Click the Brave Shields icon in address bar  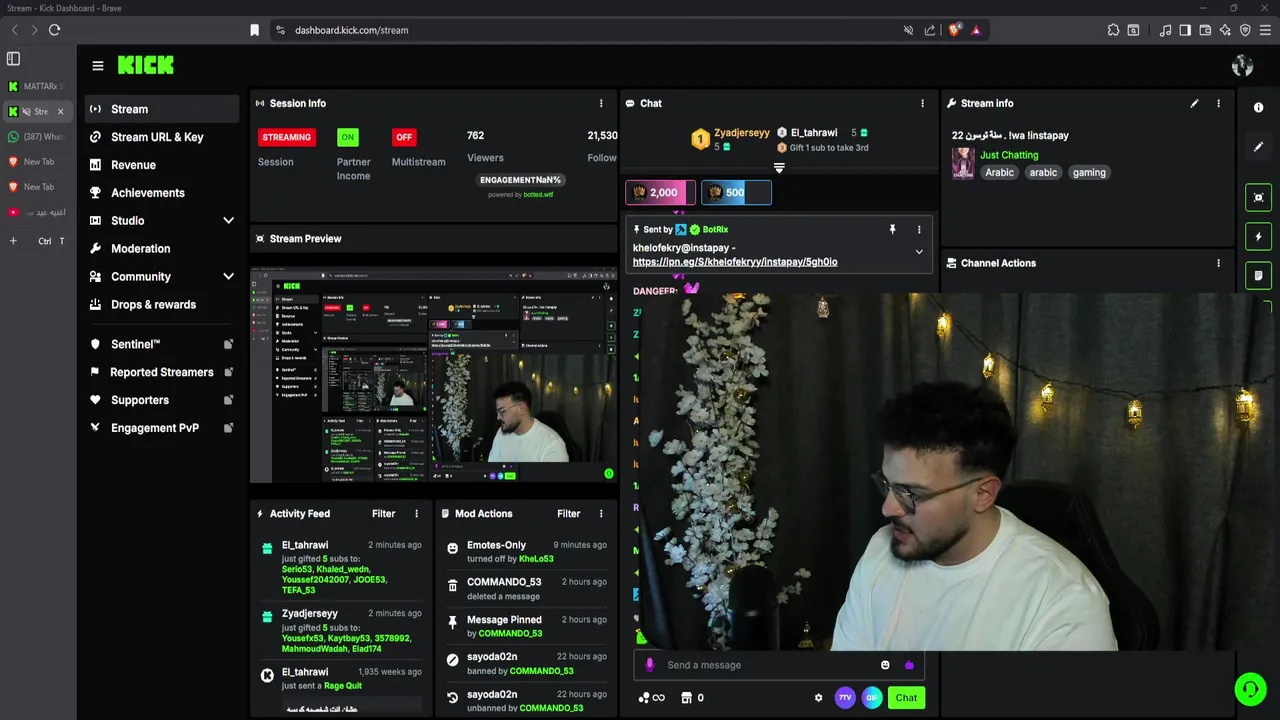(955, 30)
